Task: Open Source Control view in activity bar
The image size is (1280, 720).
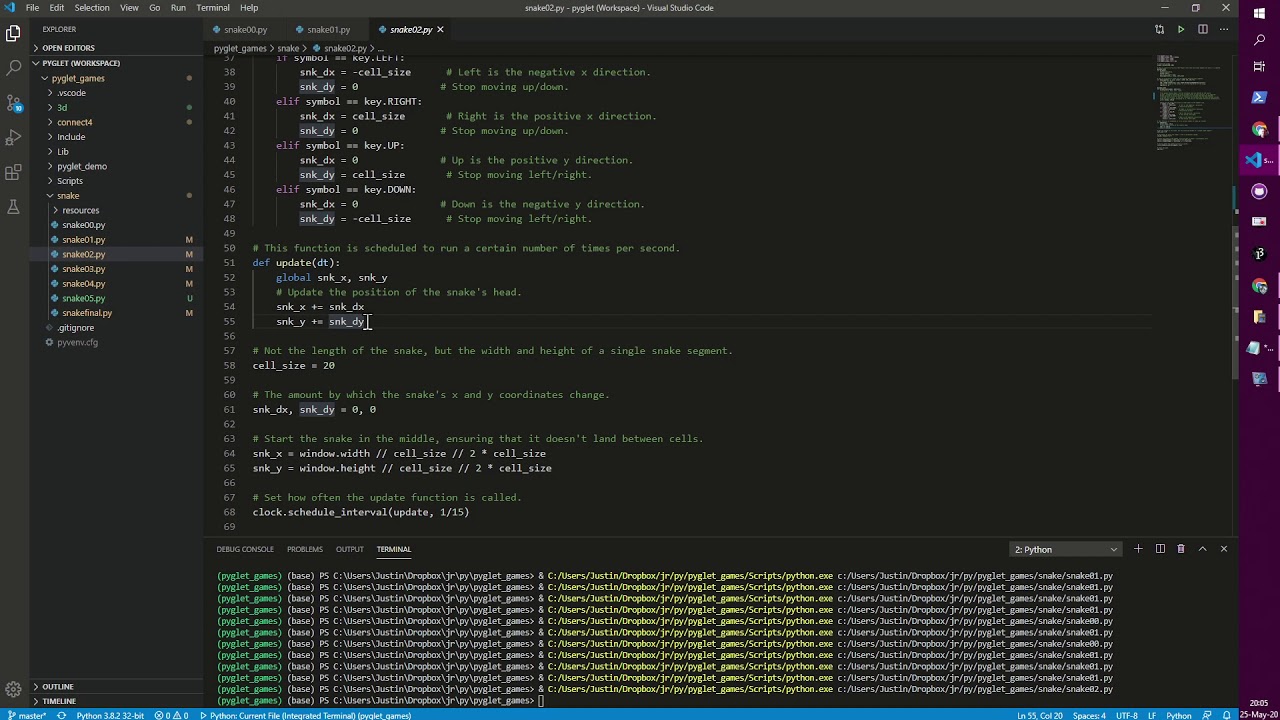Action: coord(14,103)
